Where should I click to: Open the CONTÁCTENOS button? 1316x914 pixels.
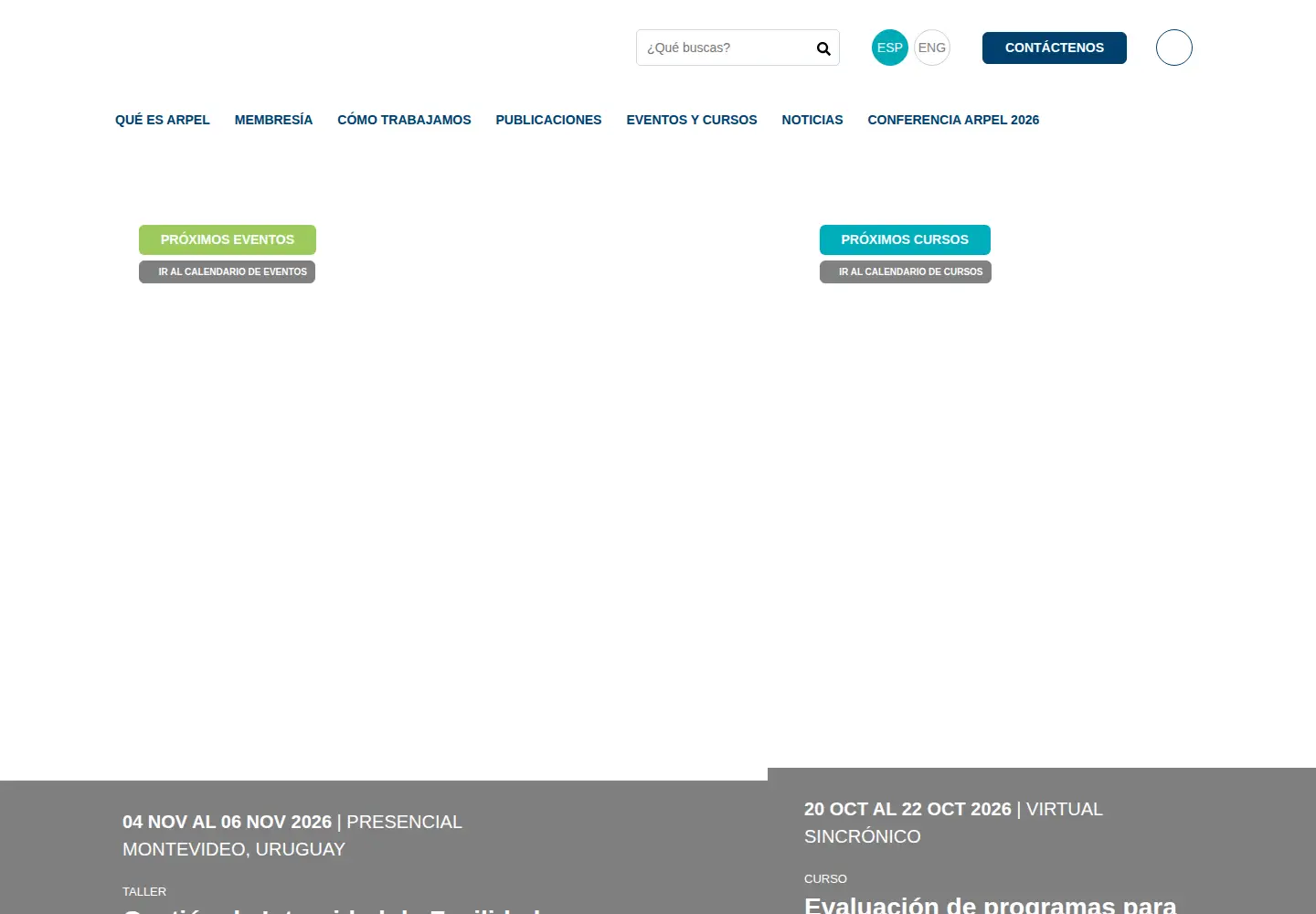pos(1055,48)
